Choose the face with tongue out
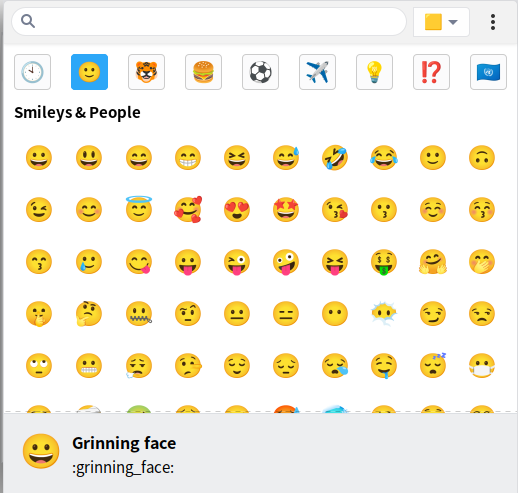Viewport: 518px width, 493px height. tap(188, 262)
